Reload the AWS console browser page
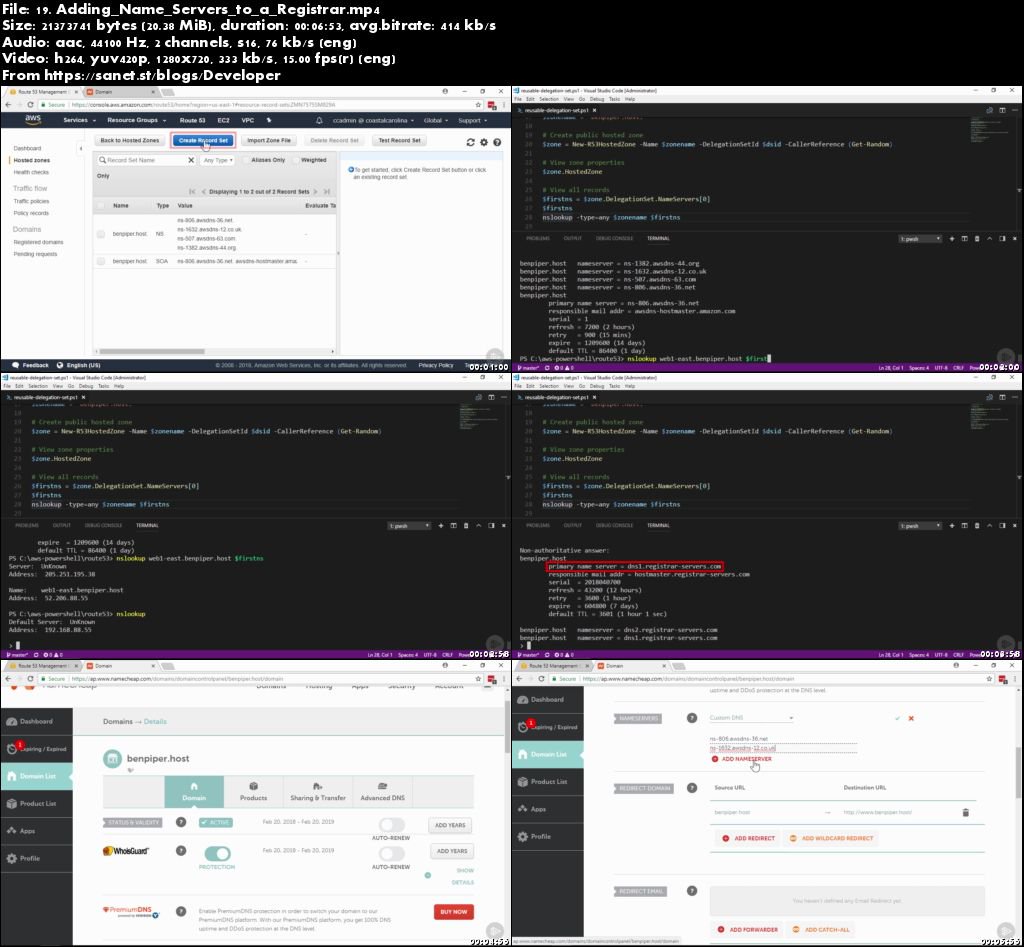The height and width of the screenshot is (947, 1024). (x=30, y=104)
